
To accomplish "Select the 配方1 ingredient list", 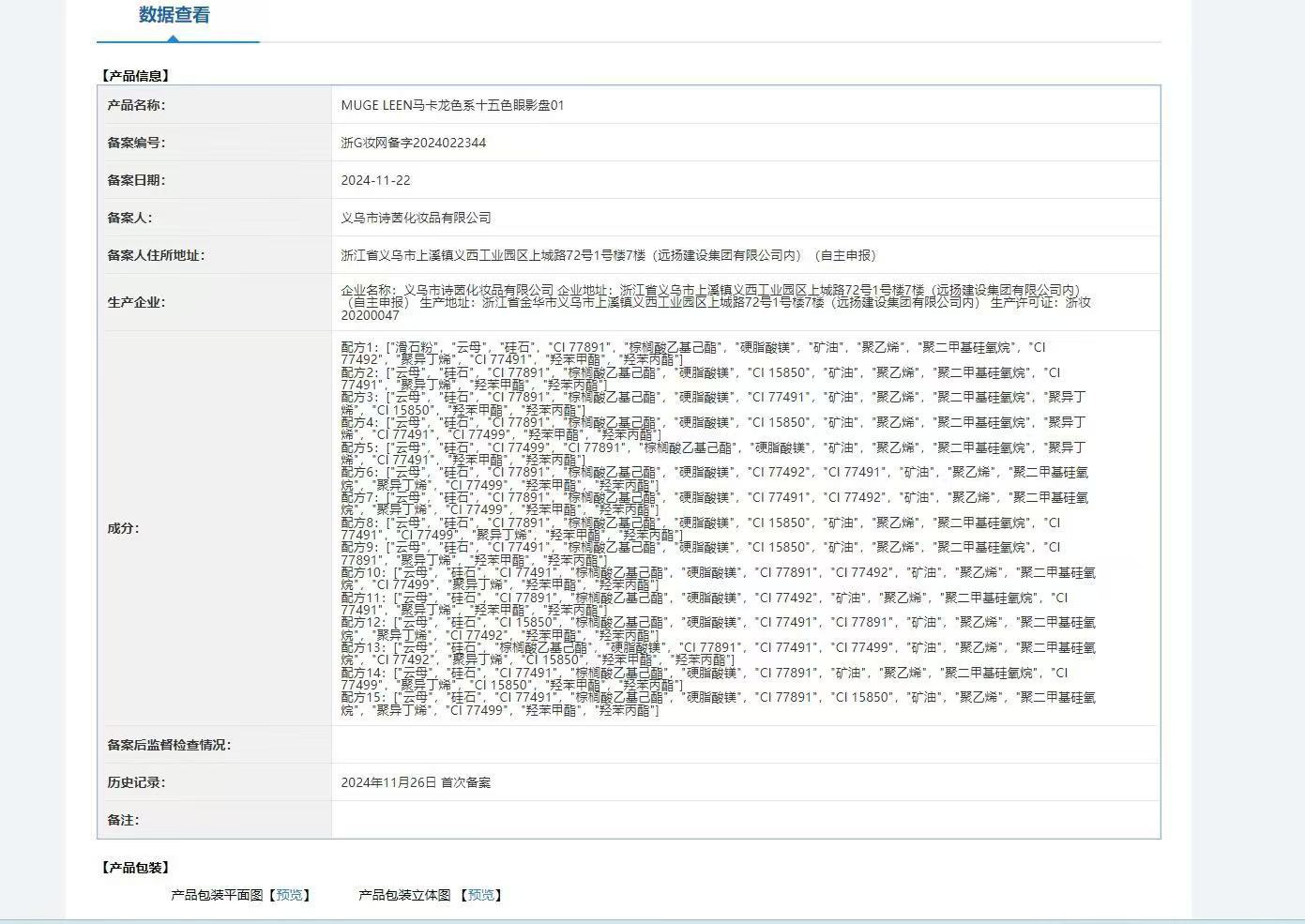I will click(x=693, y=354).
